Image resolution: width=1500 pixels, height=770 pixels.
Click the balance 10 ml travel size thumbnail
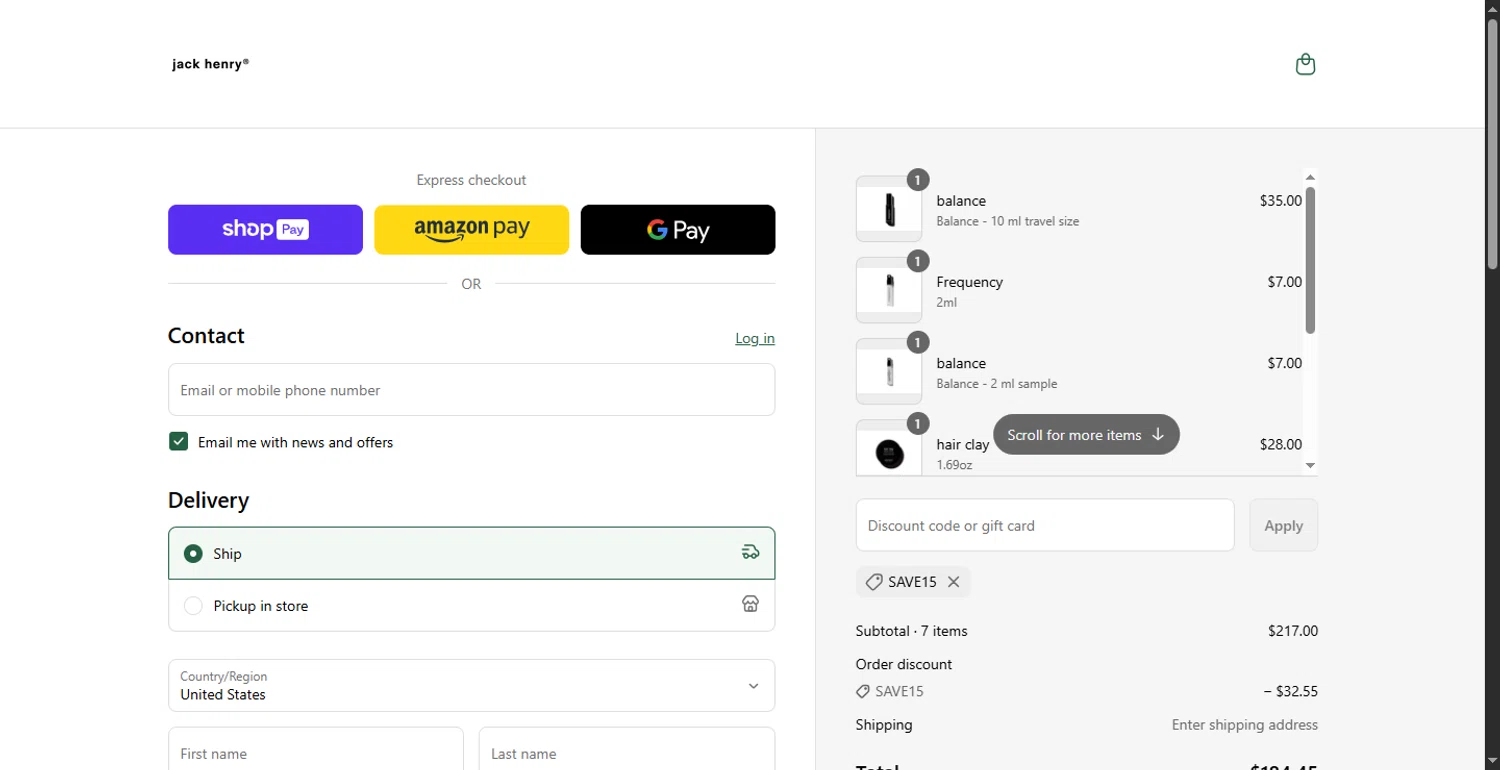pos(889,209)
